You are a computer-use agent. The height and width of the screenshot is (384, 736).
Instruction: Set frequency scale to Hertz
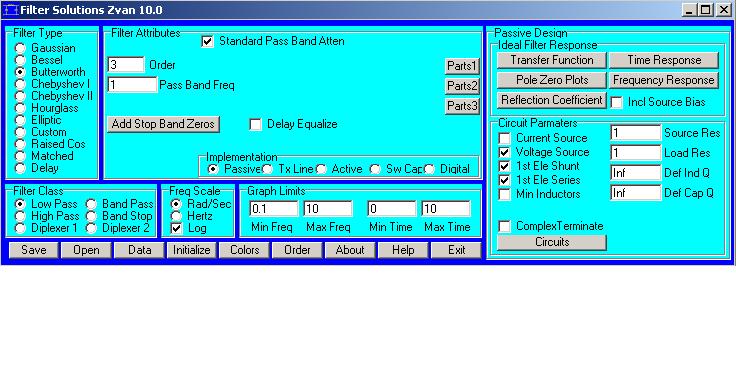tap(176, 216)
